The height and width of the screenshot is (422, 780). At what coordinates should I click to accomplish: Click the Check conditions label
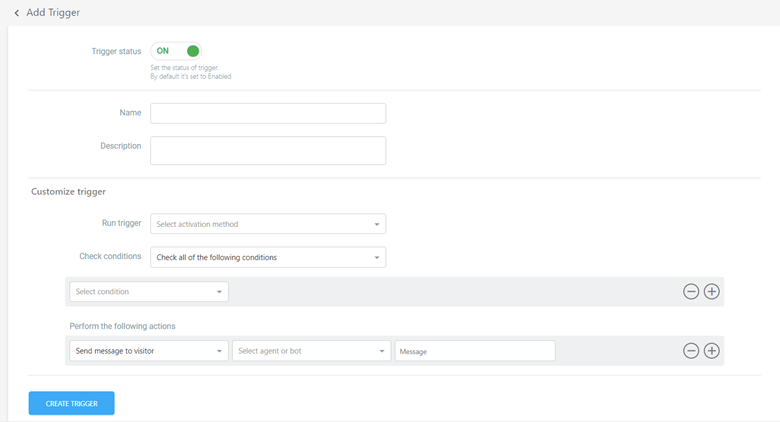click(110, 256)
